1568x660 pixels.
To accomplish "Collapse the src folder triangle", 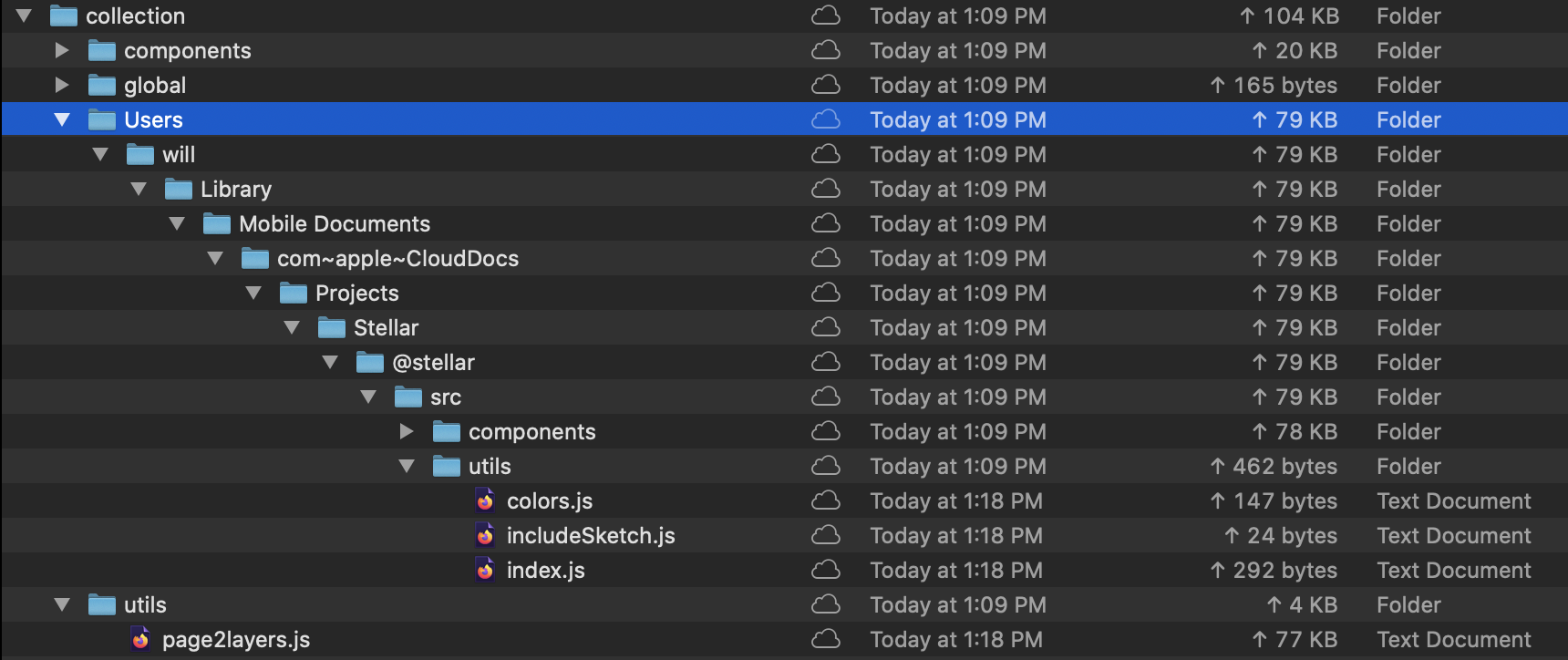I will (x=368, y=397).
